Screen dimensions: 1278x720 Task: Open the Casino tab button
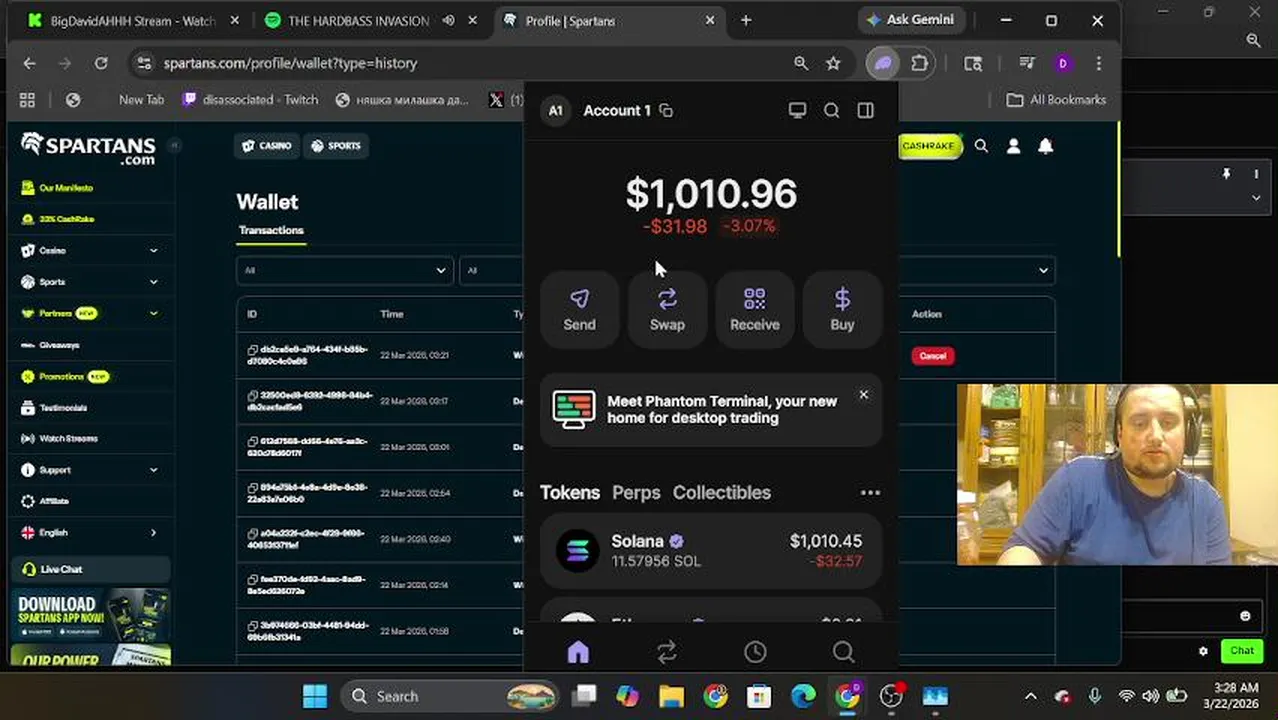point(267,146)
